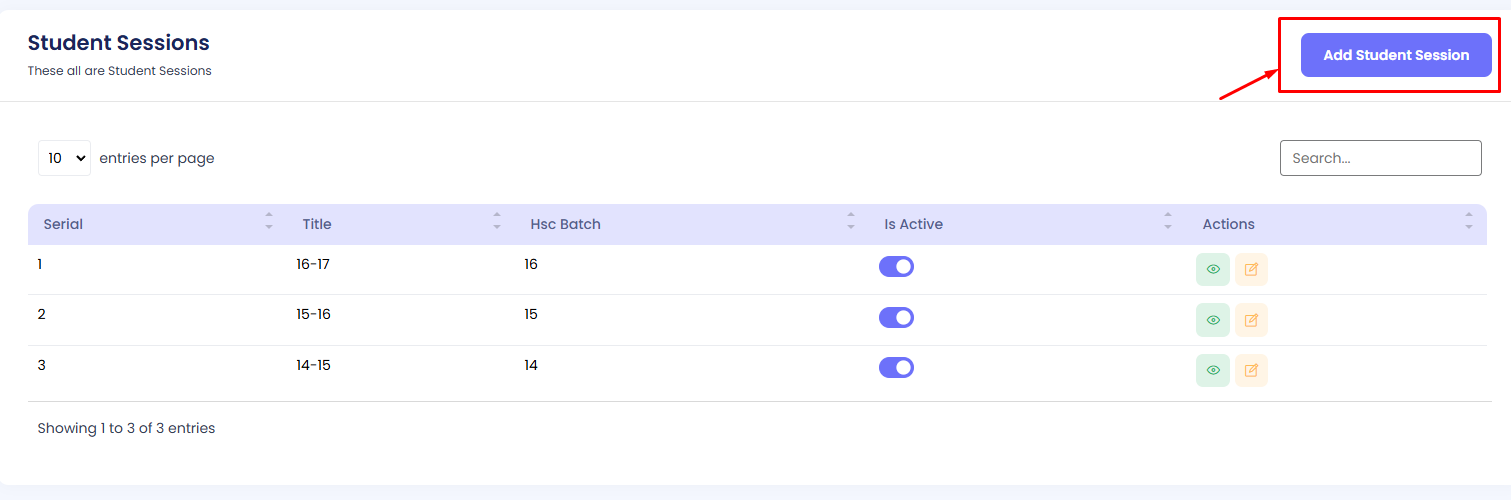Image resolution: width=1511 pixels, height=500 pixels.
Task: Sort table by Title column arrows
Action: coord(496,221)
